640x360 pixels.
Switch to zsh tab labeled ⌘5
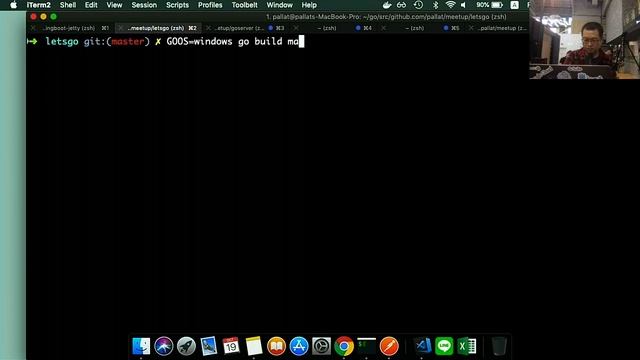[421, 28]
